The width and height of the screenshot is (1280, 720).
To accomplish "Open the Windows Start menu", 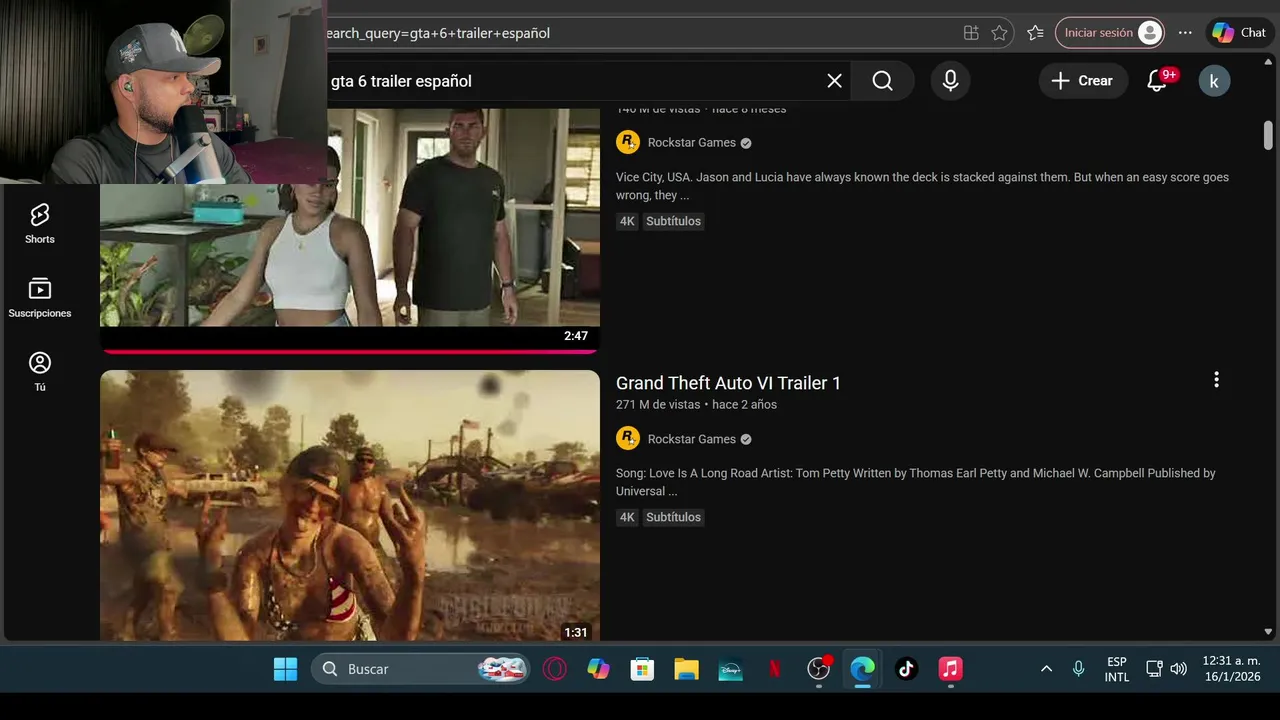I will [285, 669].
